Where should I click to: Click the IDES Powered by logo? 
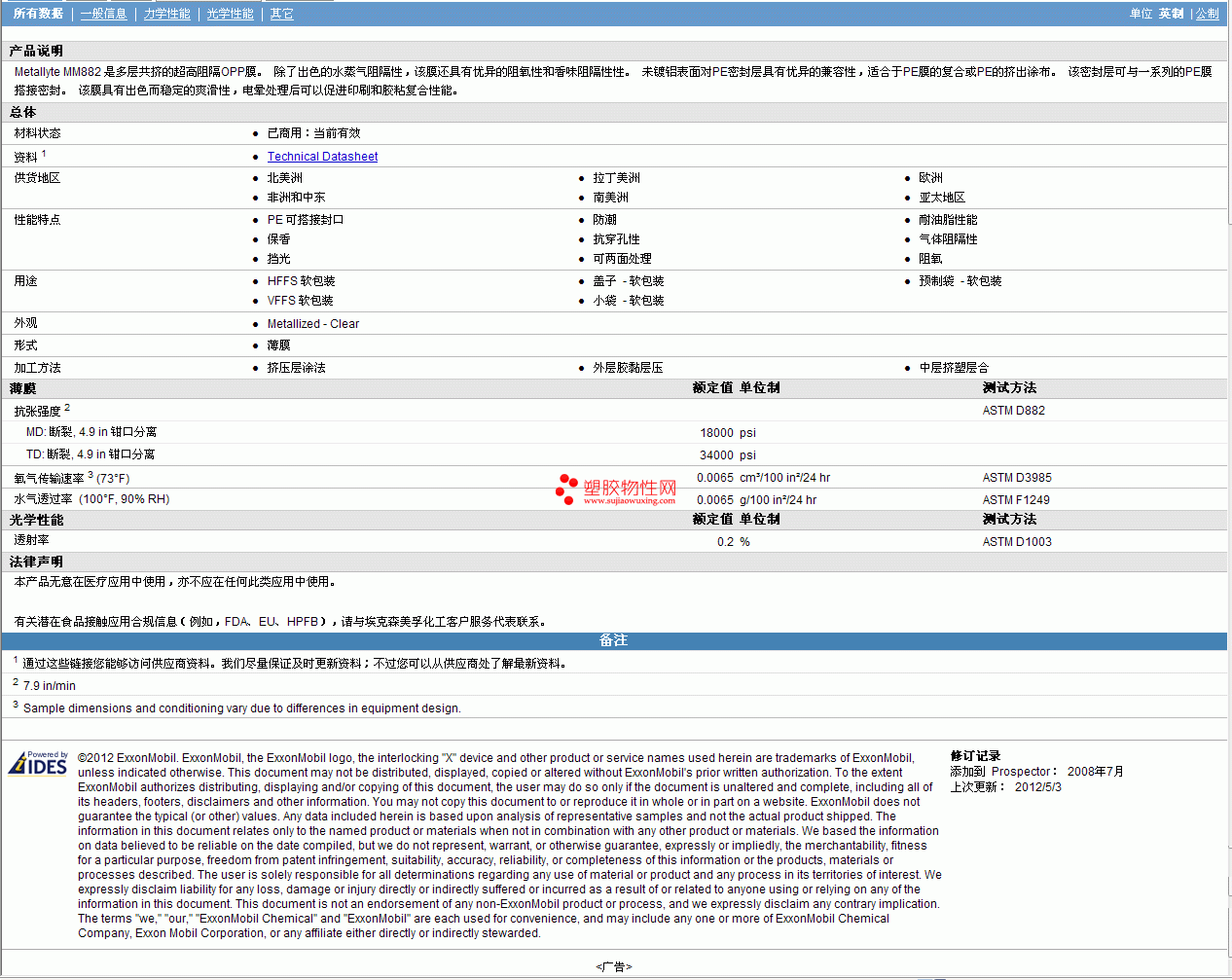(38, 763)
